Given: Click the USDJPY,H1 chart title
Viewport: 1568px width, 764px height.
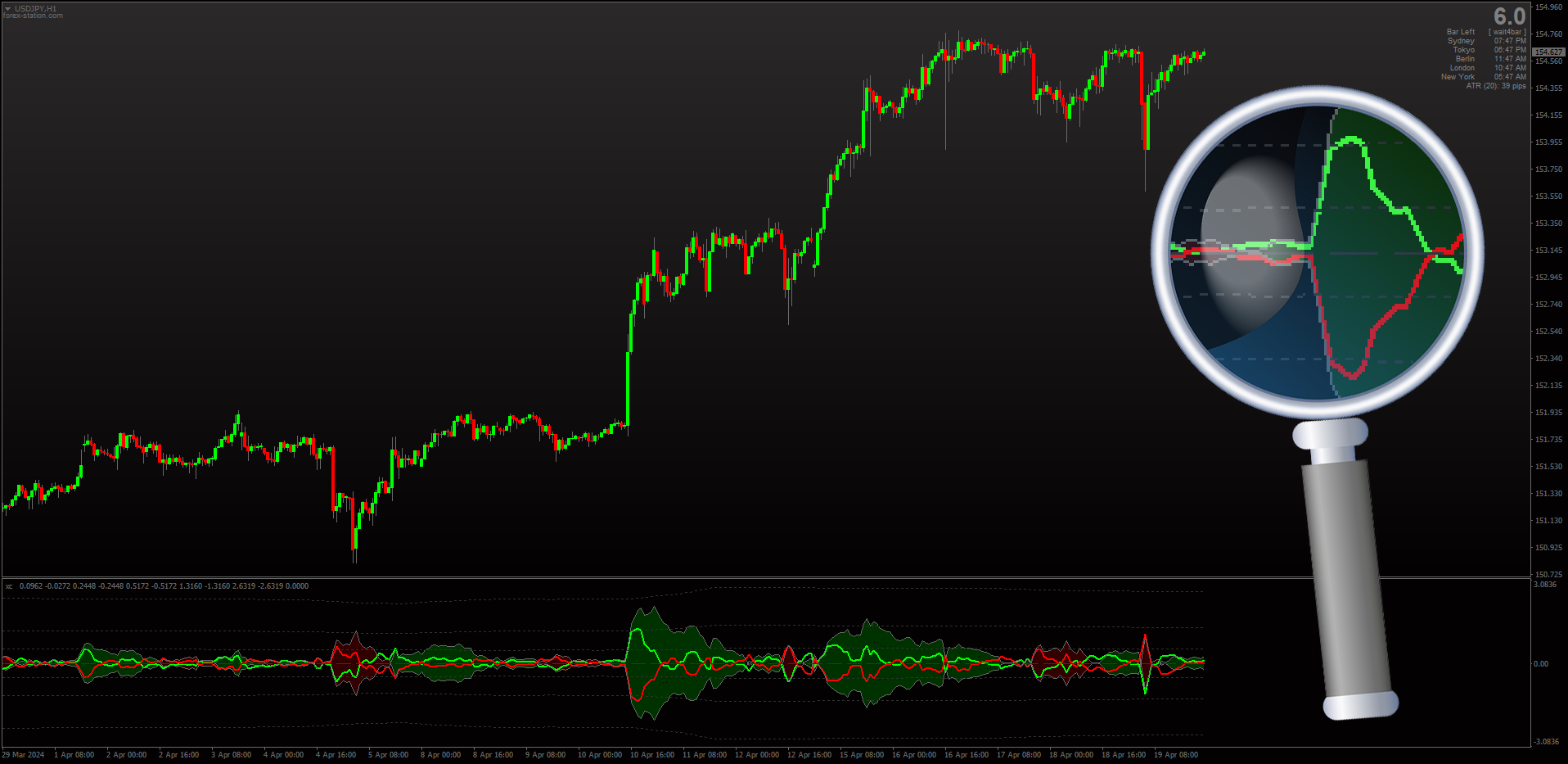Looking at the screenshot, I should (x=36, y=8).
